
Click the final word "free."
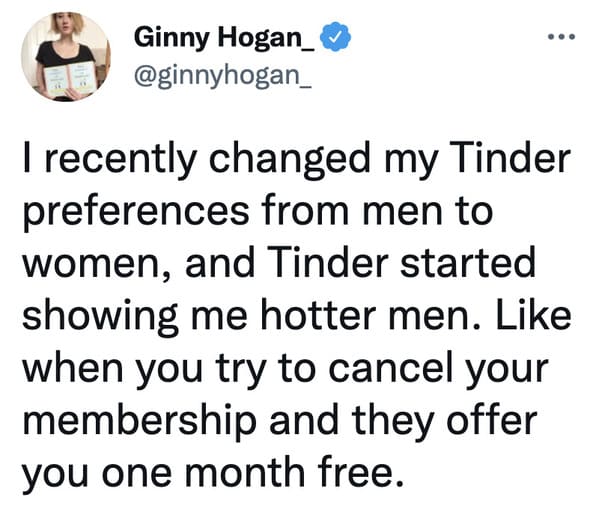coord(360,471)
